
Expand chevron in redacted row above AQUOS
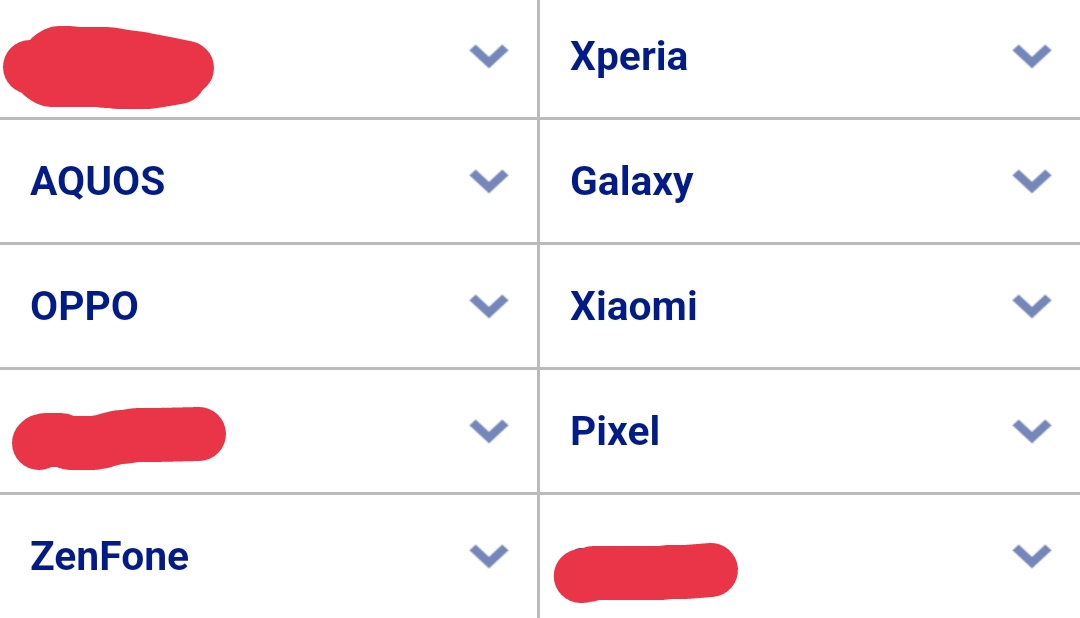coord(489,56)
